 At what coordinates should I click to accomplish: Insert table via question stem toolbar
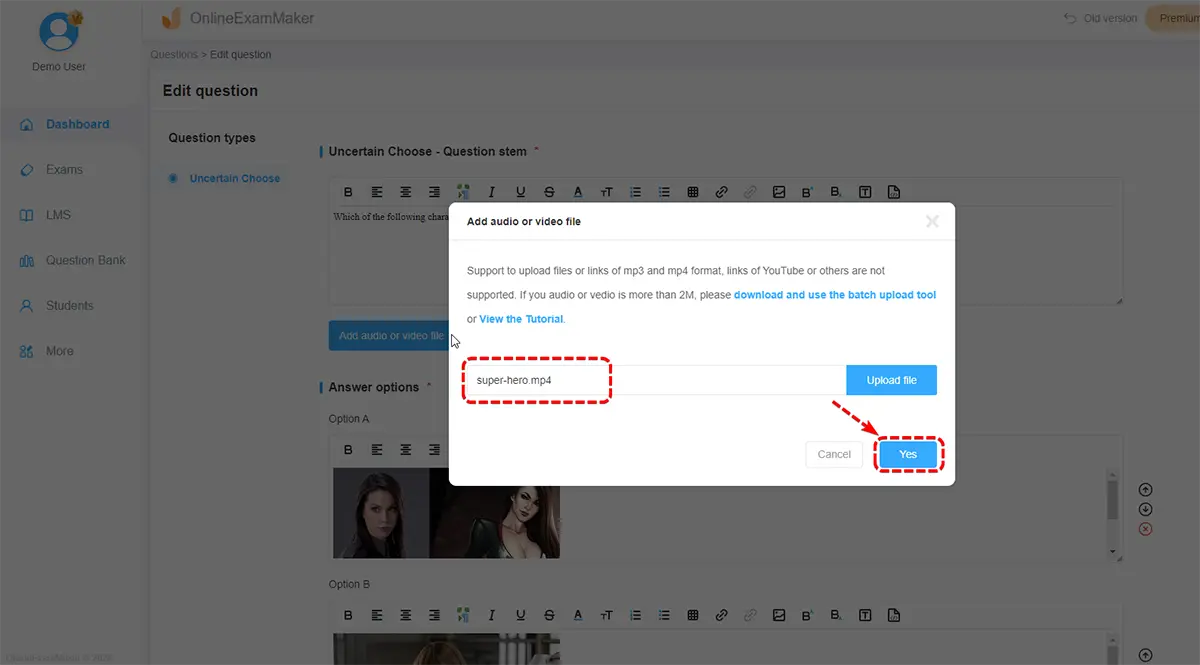(x=692, y=193)
